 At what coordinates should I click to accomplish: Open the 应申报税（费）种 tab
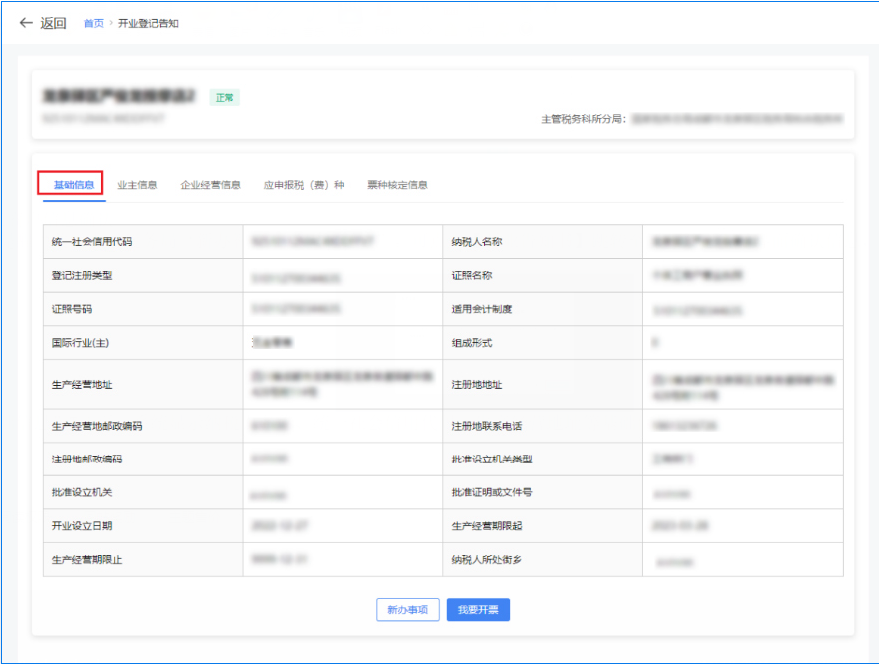point(303,185)
